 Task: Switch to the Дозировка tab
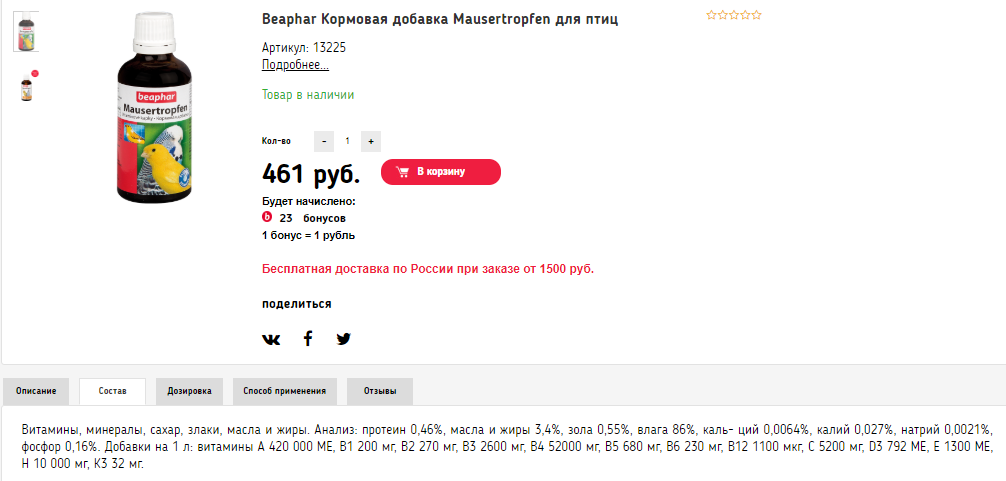click(x=189, y=390)
